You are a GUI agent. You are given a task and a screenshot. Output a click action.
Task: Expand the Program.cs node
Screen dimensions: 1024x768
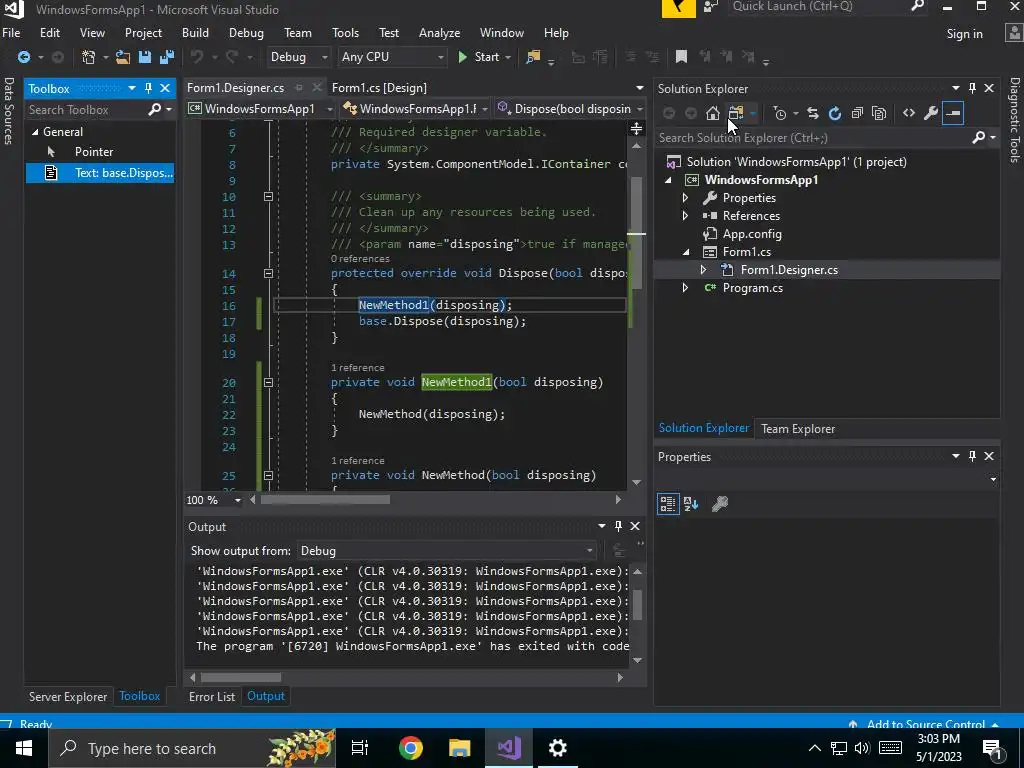point(685,288)
